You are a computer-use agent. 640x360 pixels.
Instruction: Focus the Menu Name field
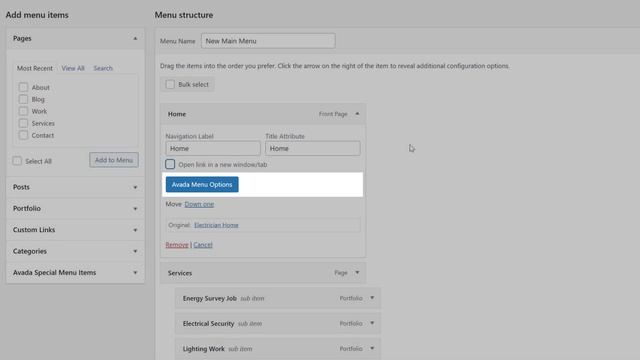268,41
